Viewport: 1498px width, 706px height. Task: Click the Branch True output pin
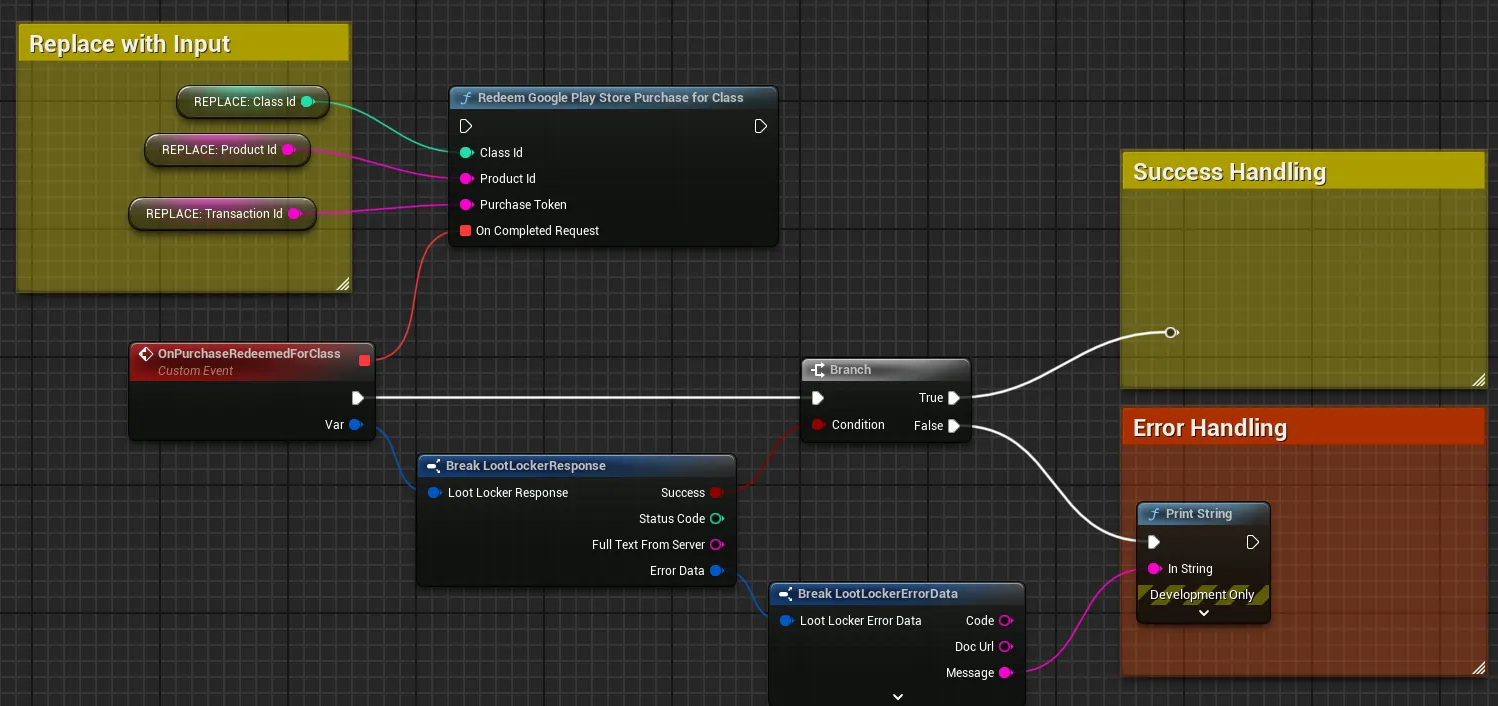point(954,398)
